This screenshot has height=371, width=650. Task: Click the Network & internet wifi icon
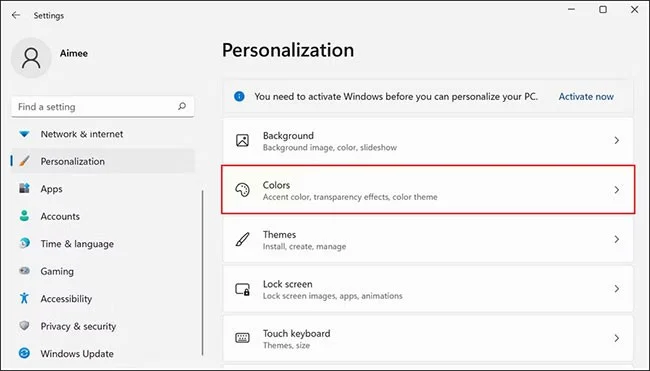pos(24,134)
